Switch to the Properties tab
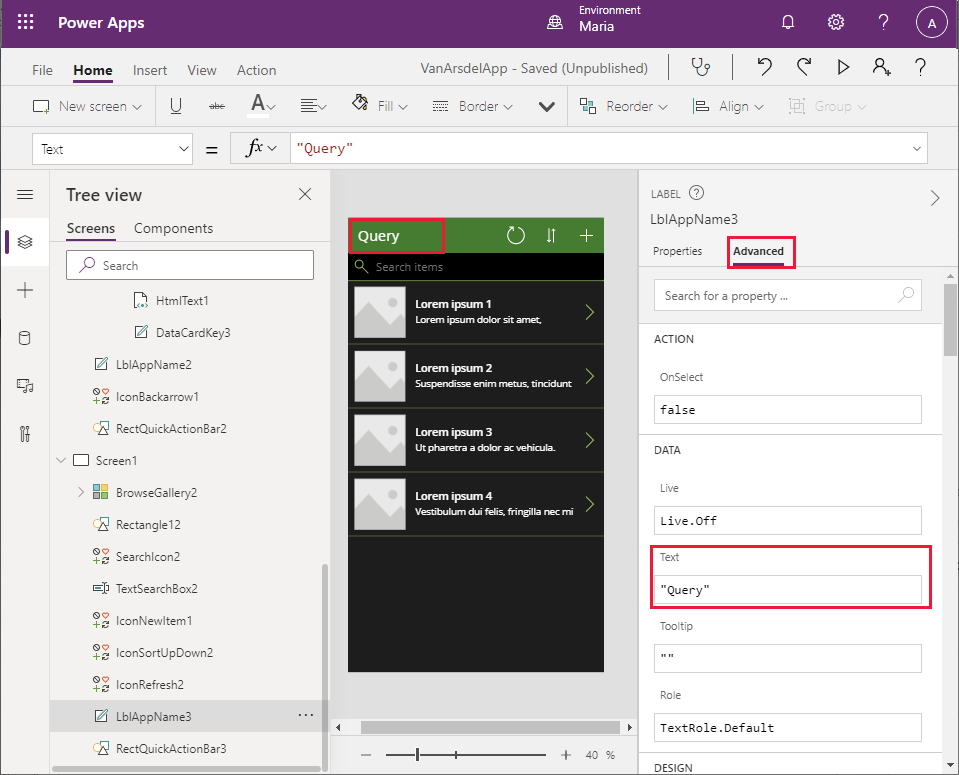This screenshot has width=959, height=775. tap(677, 251)
